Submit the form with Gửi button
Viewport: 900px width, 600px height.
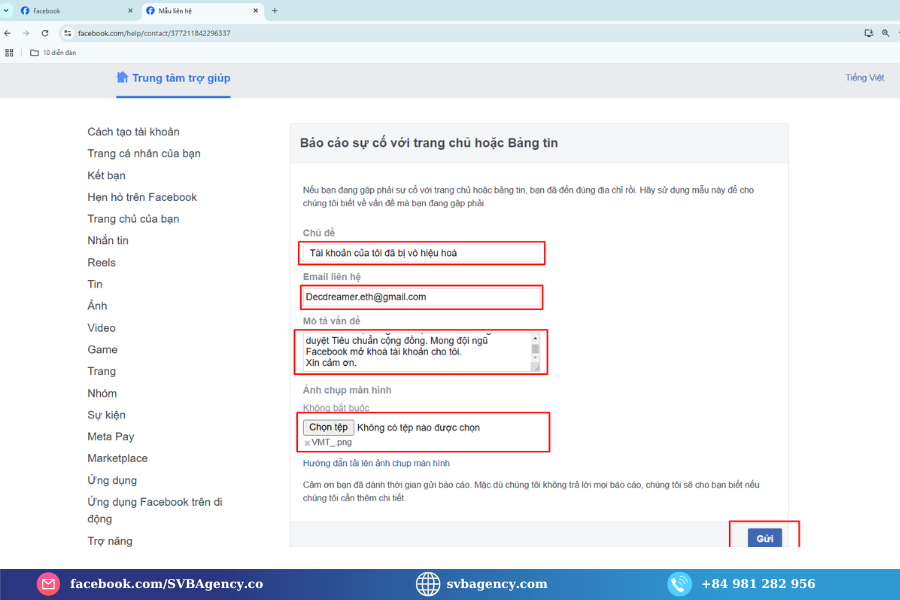click(x=765, y=538)
